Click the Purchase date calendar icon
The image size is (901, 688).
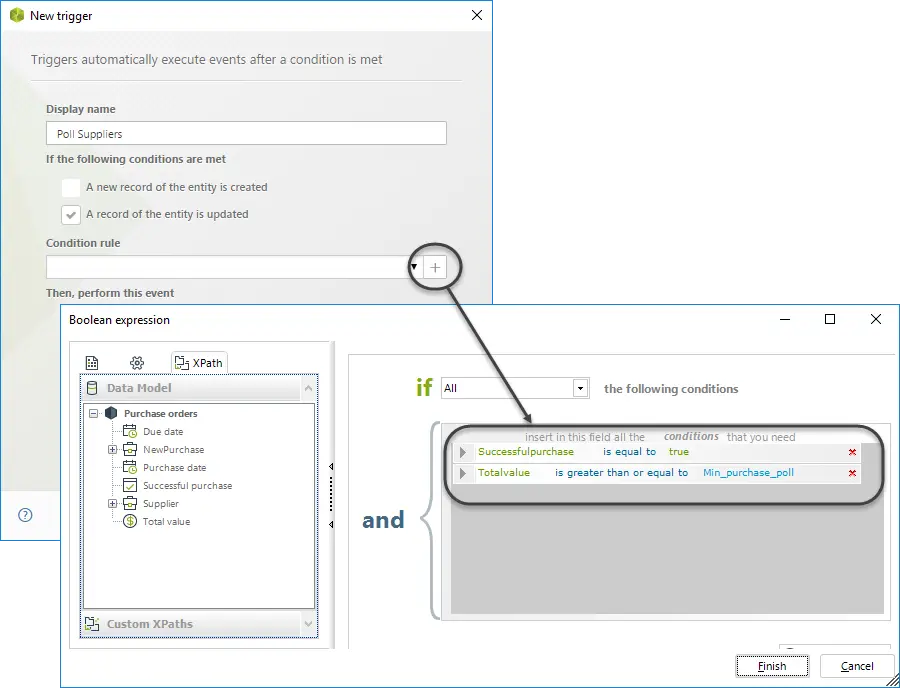(x=130, y=467)
